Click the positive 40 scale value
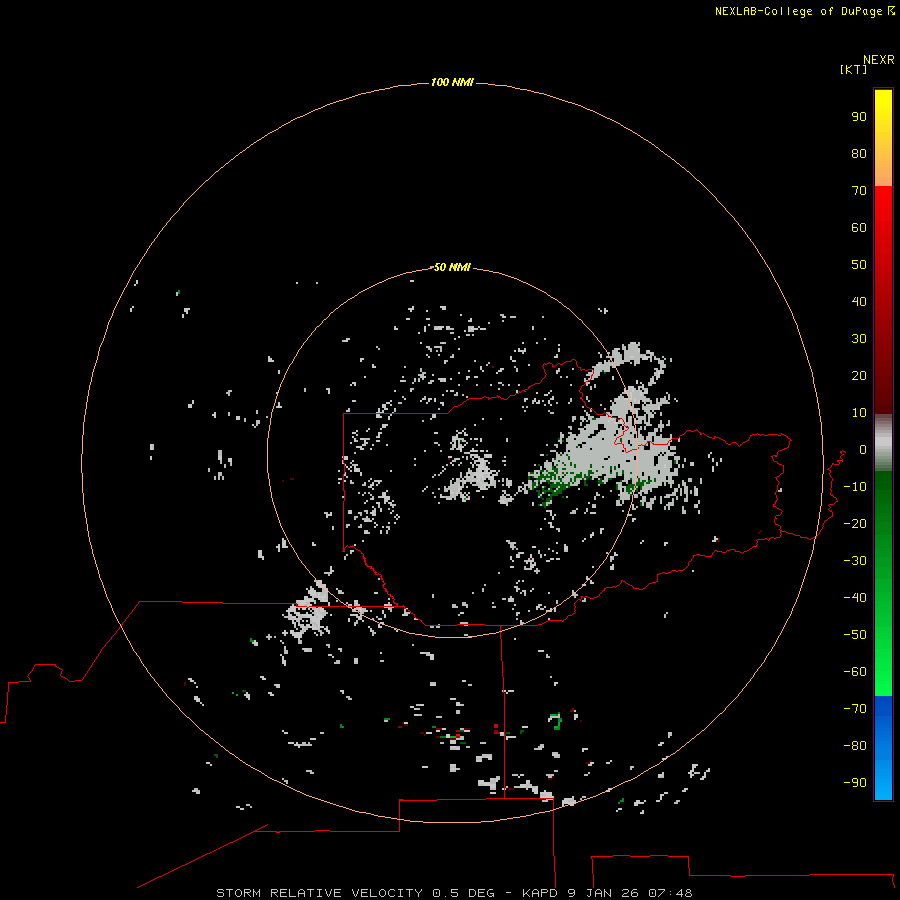This screenshot has width=900, height=900. click(859, 301)
